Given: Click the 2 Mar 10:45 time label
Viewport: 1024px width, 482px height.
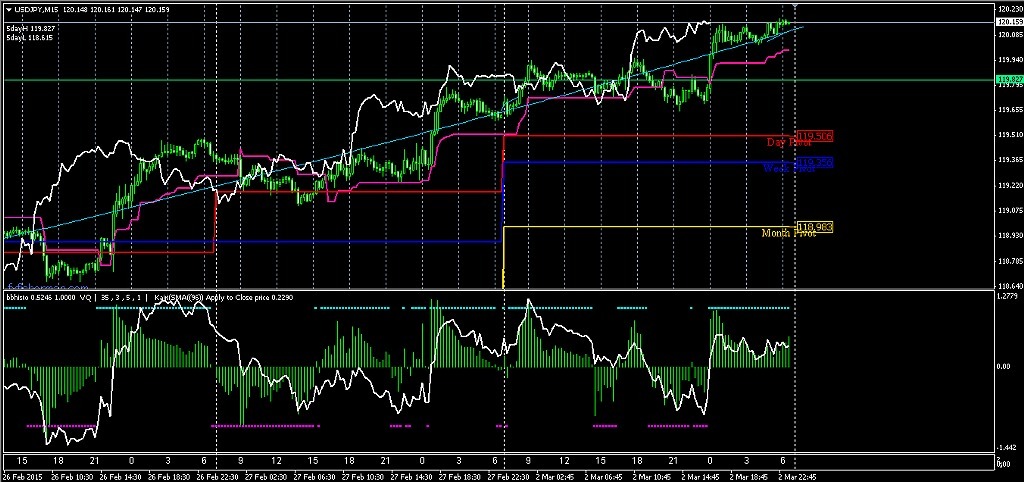Looking at the screenshot, I should (654, 477).
